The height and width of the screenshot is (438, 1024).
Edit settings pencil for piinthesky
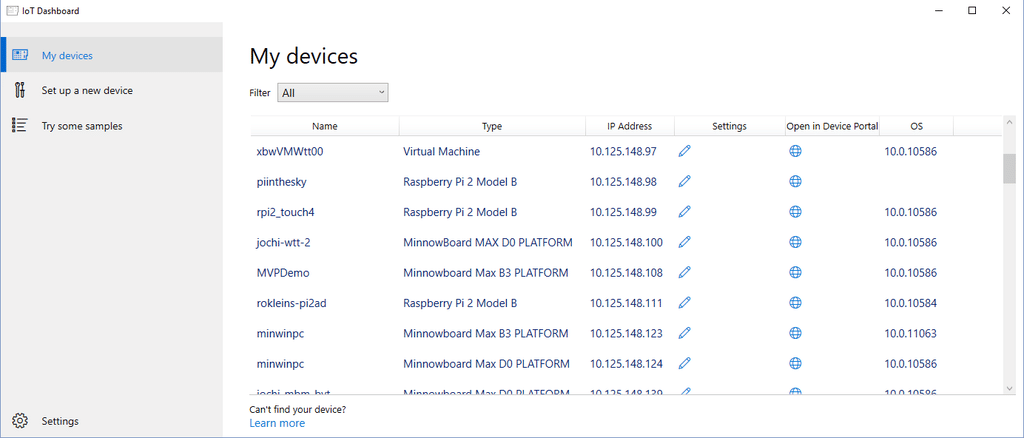pyautogui.click(x=684, y=181)
